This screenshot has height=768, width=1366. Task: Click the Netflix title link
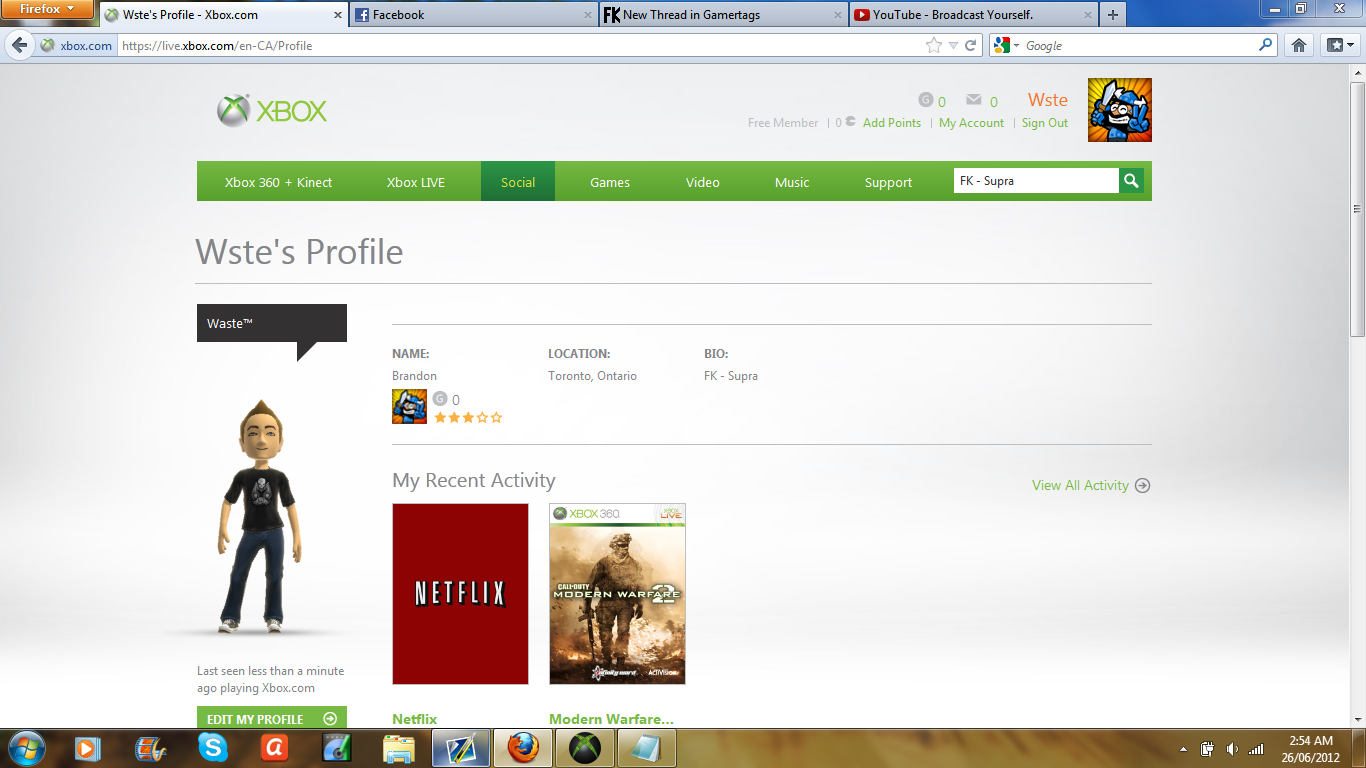415,719
